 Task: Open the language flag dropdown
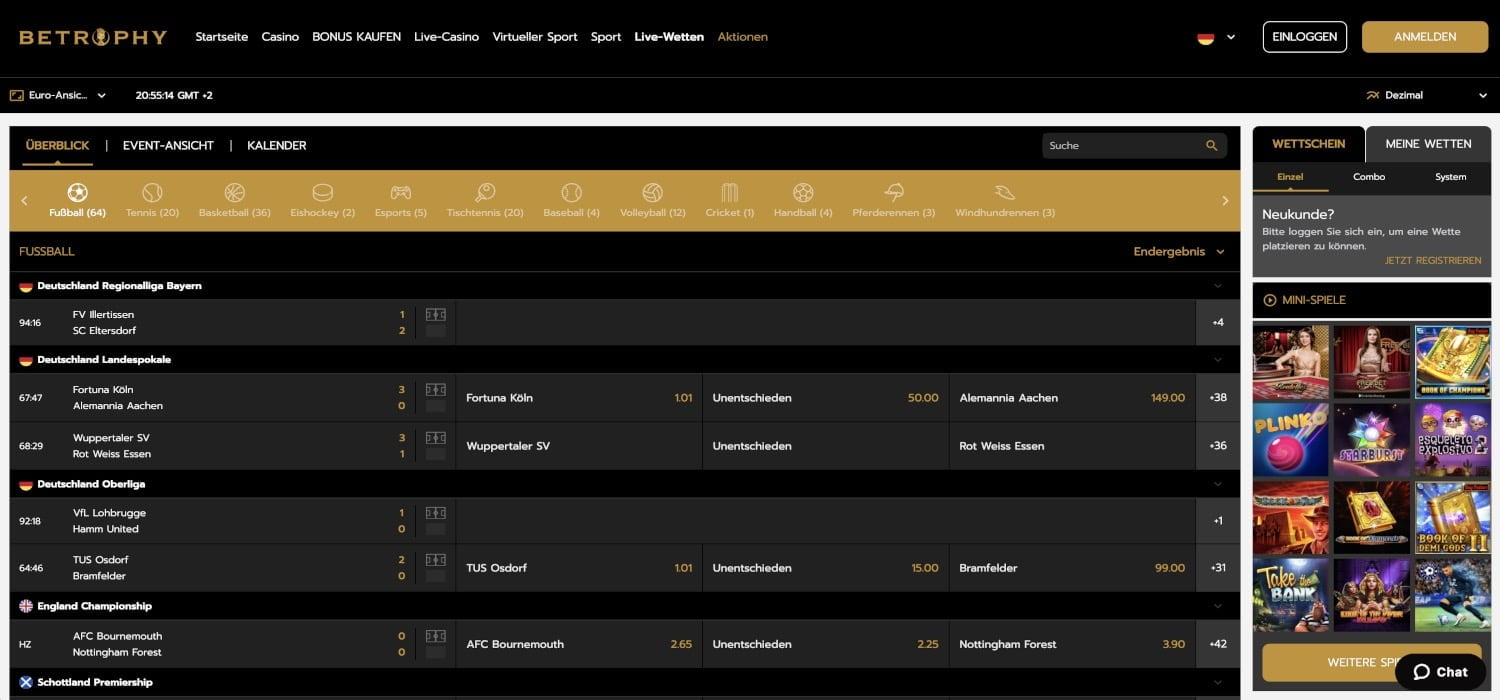click(x=1216, y=37)
